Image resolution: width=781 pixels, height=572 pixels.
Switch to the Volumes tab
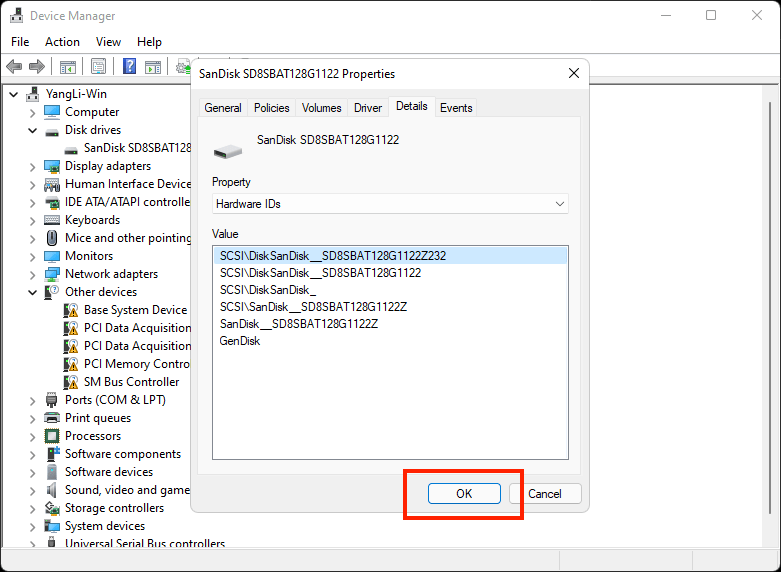click(322, 108)
